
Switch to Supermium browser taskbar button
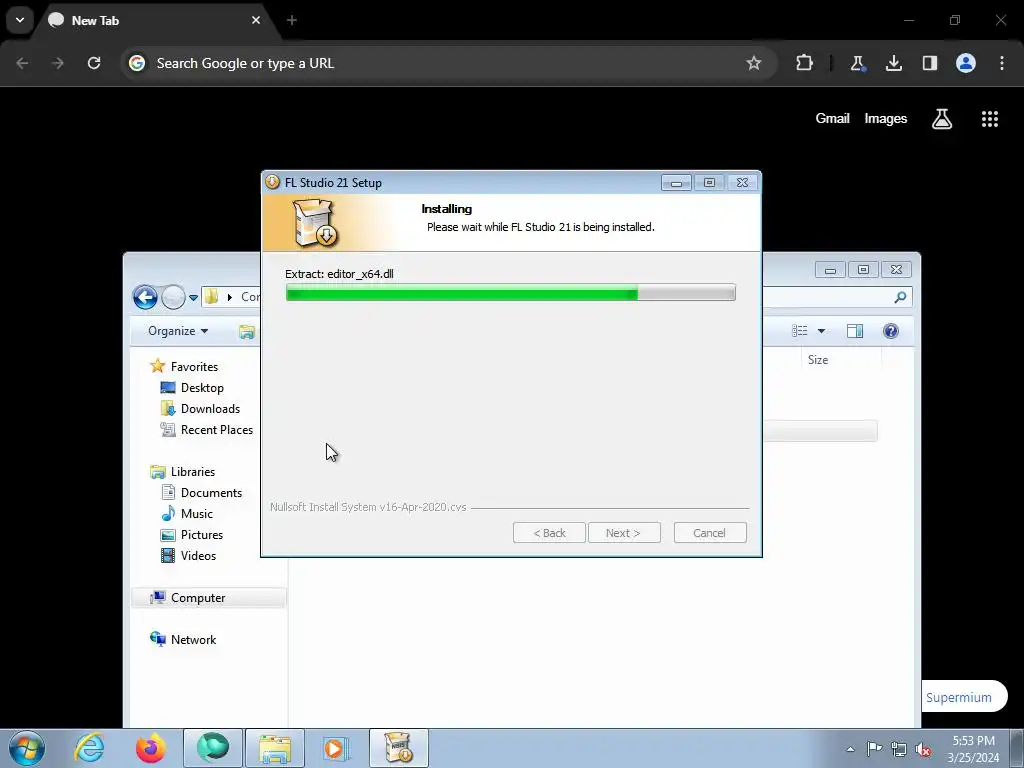(213, 748)
